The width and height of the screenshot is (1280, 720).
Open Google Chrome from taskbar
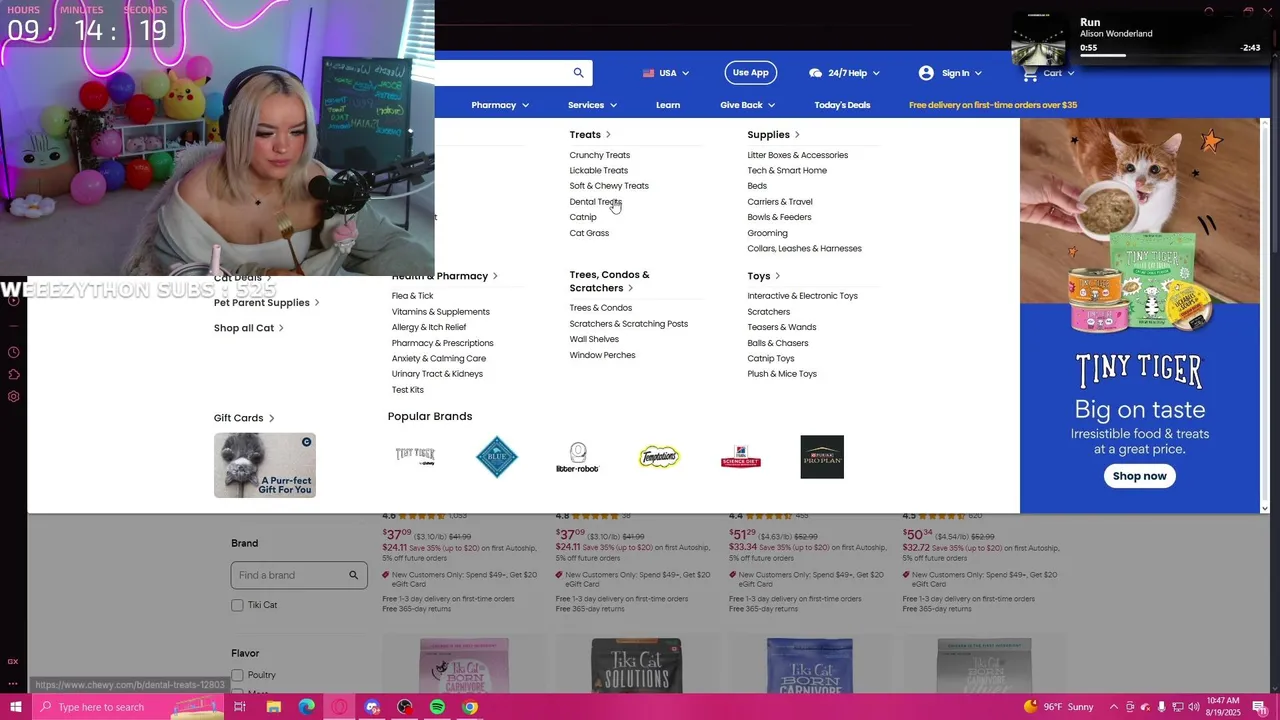coord(470,707)
